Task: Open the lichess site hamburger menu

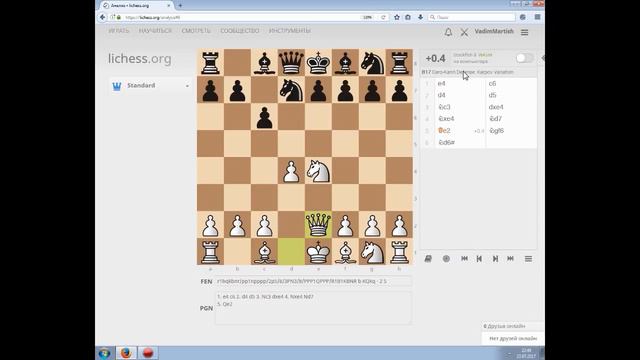Action: pos(524,32)
